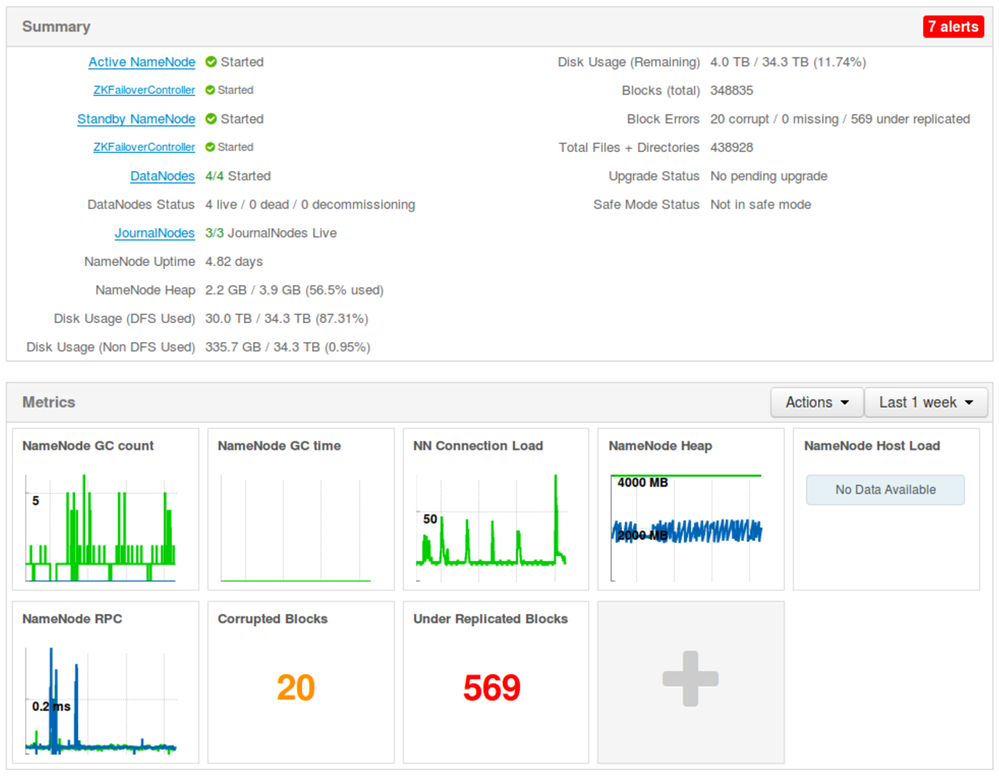Image resolution: width=999 pixels, height=779 pixels.
Task: Open the Active NameNode link
Action: [141, 62]
